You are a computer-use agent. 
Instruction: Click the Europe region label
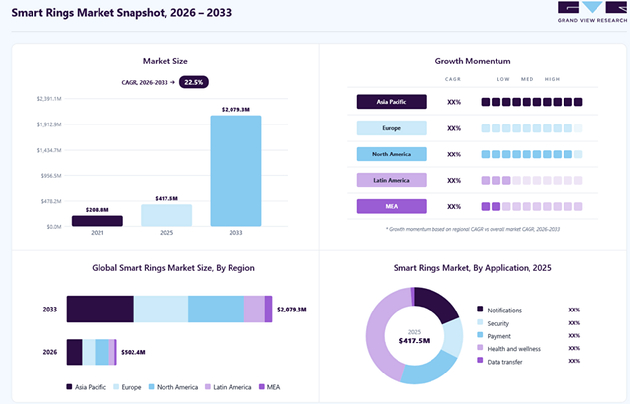(x=392, y=128)
